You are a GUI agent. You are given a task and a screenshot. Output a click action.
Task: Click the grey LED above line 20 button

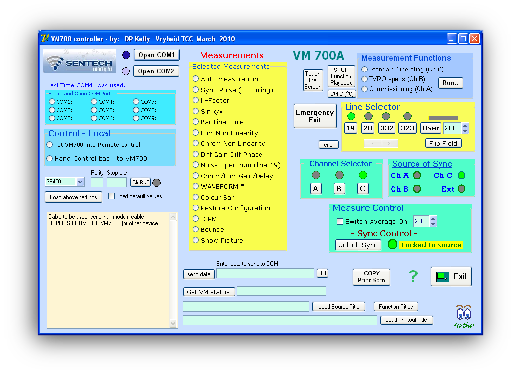(x=368, y=116)
